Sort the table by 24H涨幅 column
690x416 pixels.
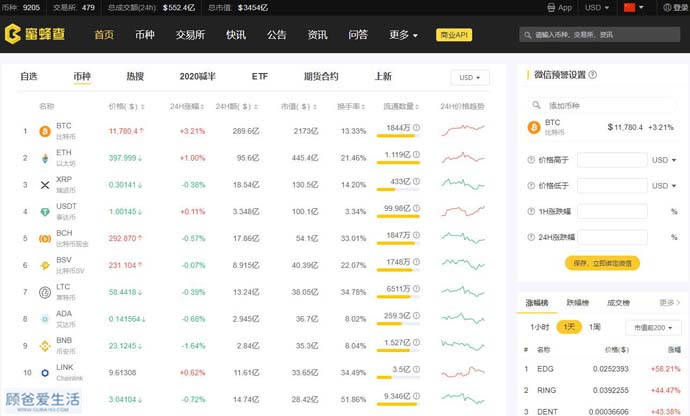(187, 107)
